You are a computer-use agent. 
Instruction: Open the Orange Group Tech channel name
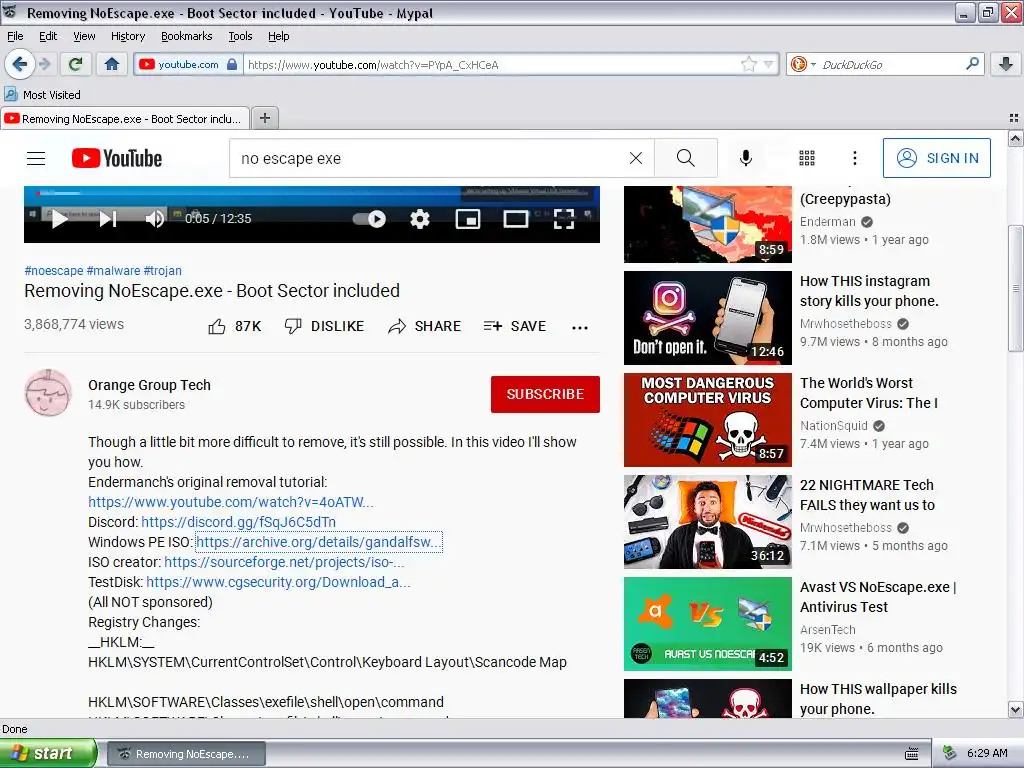(150, 385)
